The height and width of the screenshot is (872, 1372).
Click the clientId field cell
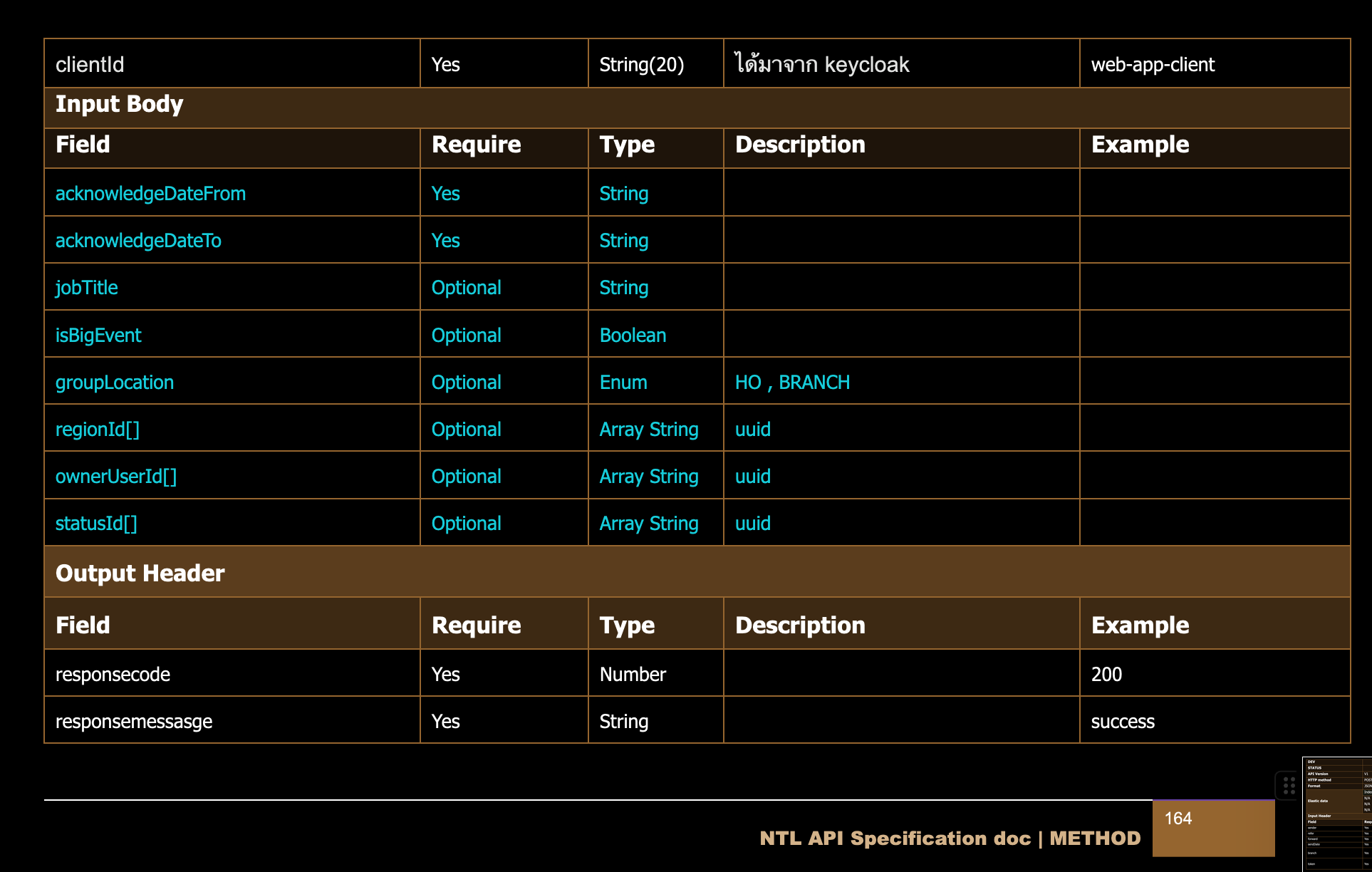pyautogui.click(x=90, y=65)
